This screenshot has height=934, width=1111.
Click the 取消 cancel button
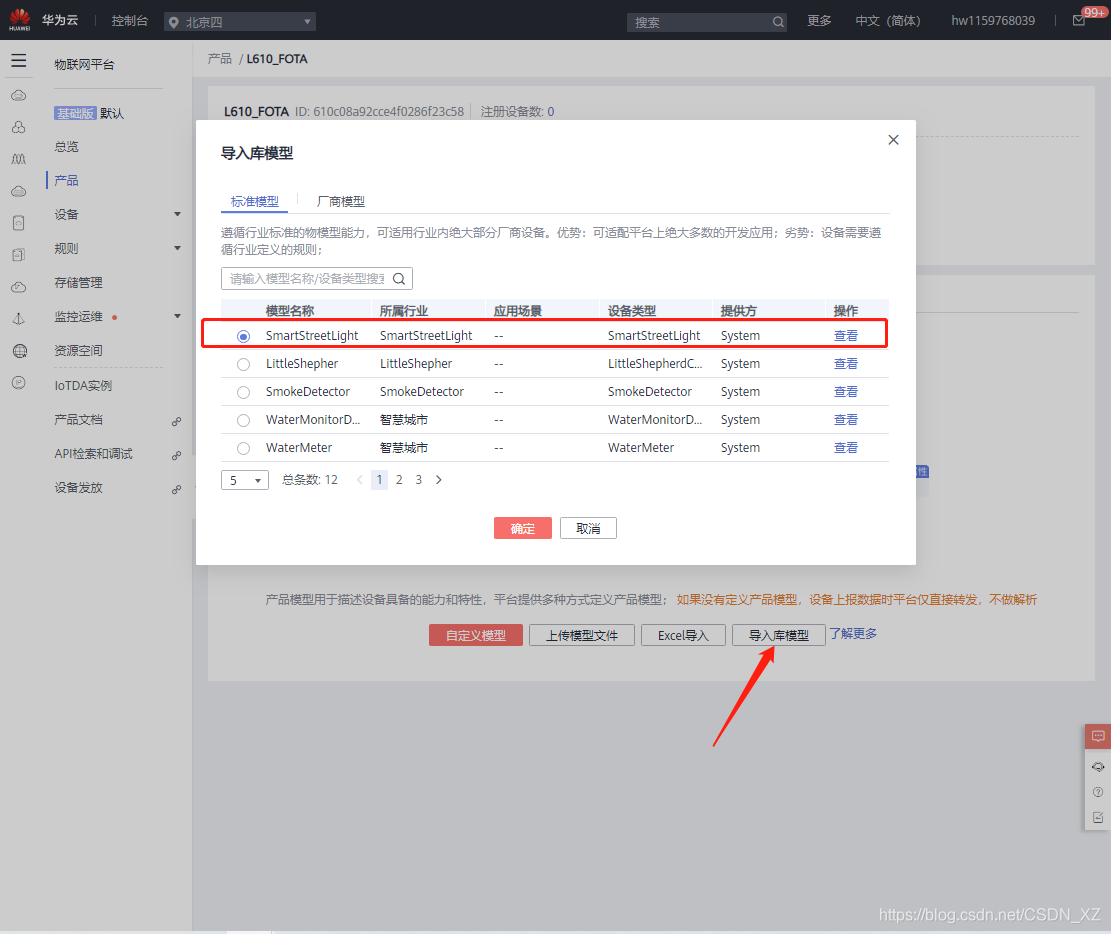click(x=588, y=528)
